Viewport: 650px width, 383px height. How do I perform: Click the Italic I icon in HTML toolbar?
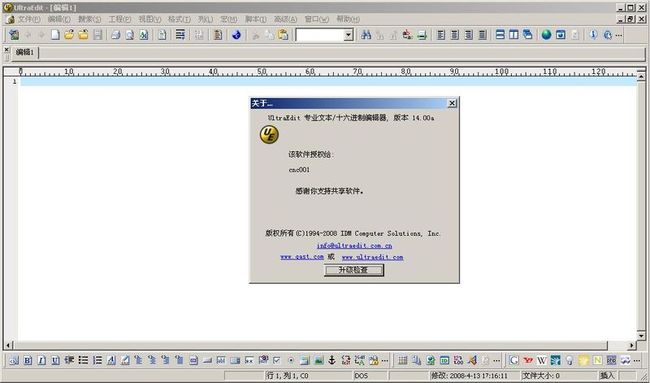click(41, 360)
